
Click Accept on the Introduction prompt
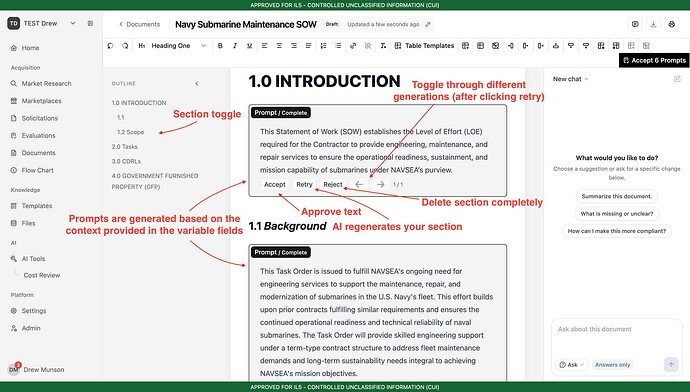point(275,184)
